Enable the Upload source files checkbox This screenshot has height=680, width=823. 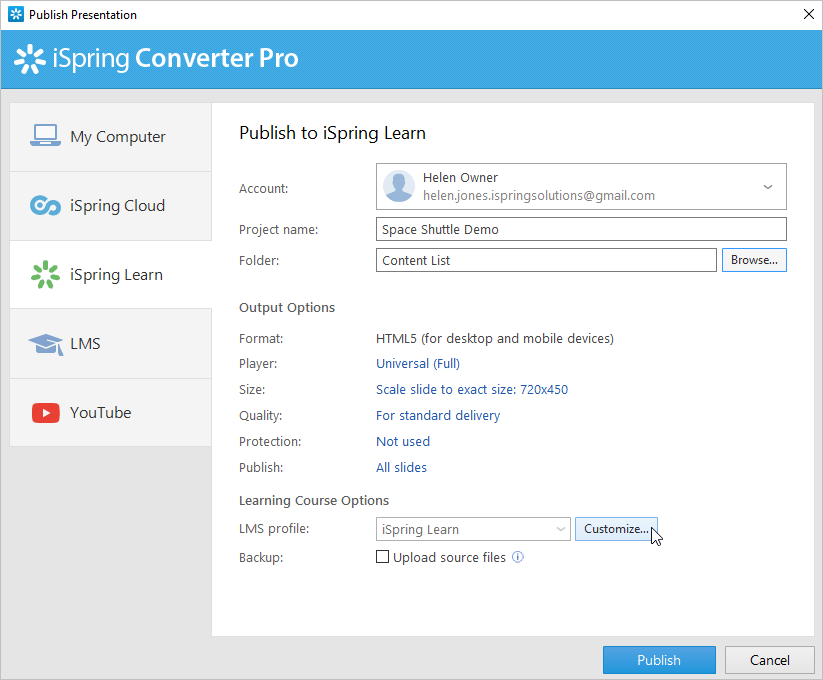point(383,557)
